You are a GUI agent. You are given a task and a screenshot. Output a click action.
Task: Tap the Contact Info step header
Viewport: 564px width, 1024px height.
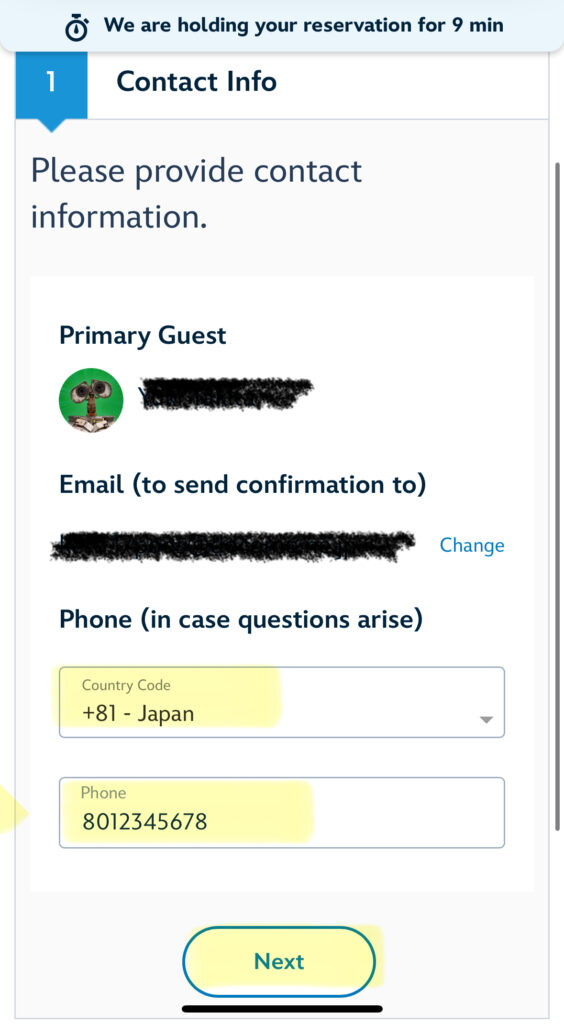point(196,82)
